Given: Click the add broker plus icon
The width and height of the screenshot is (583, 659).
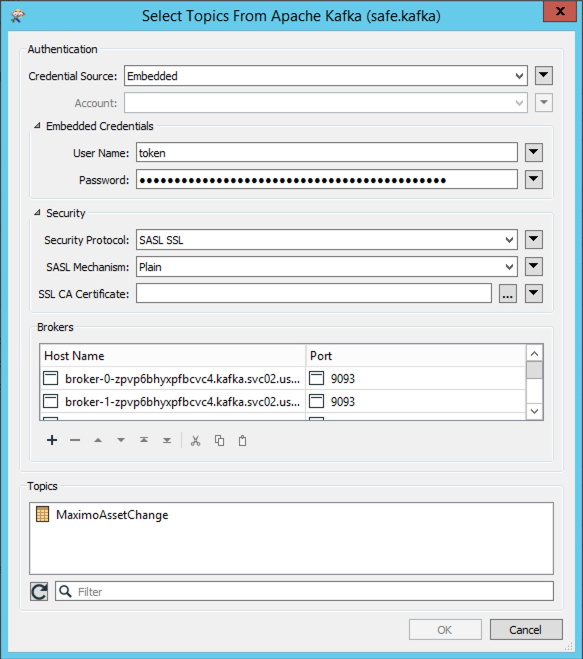Looking at the screenshot, I should [x=52, y=440].
